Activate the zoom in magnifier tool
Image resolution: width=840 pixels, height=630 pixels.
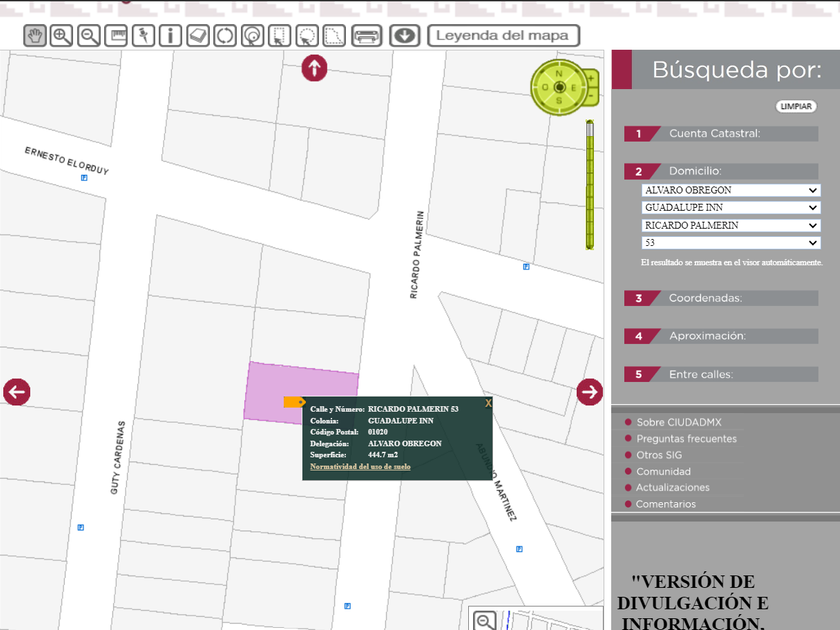[x=62, y=36]
